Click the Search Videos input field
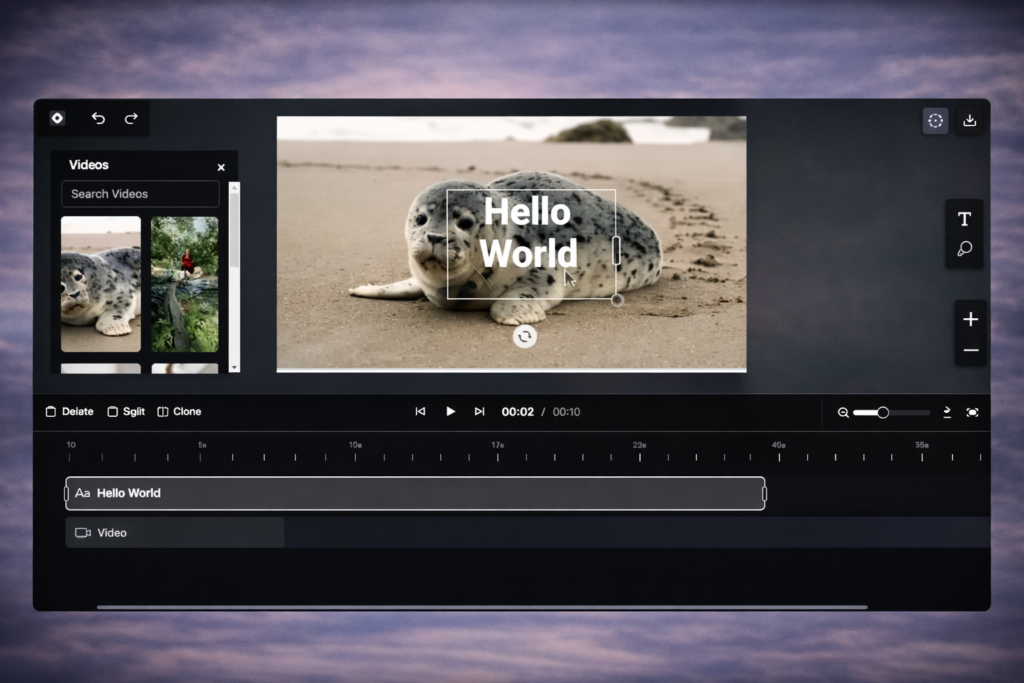This screenshot has height=683, width=1024. [140, 194]
